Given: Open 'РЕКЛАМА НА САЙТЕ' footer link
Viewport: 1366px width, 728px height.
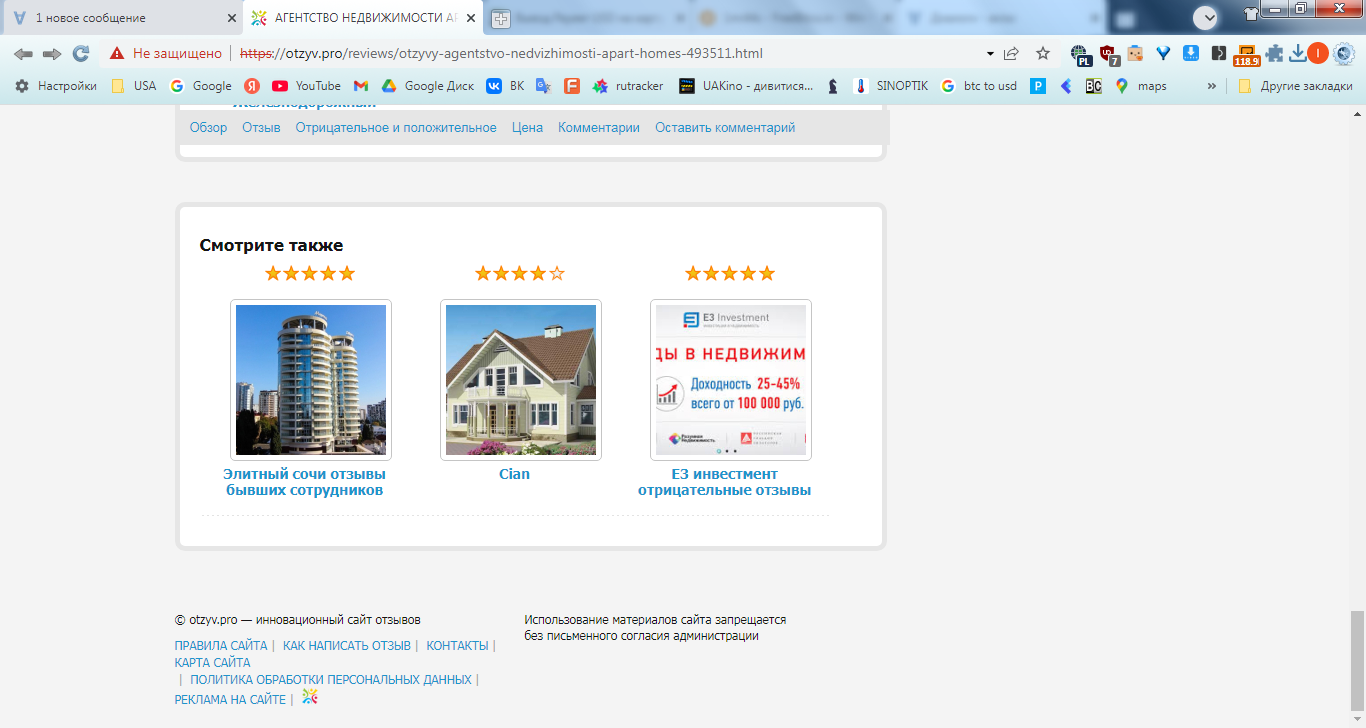Looking at the screenshot, I should [x=230, y=700].
